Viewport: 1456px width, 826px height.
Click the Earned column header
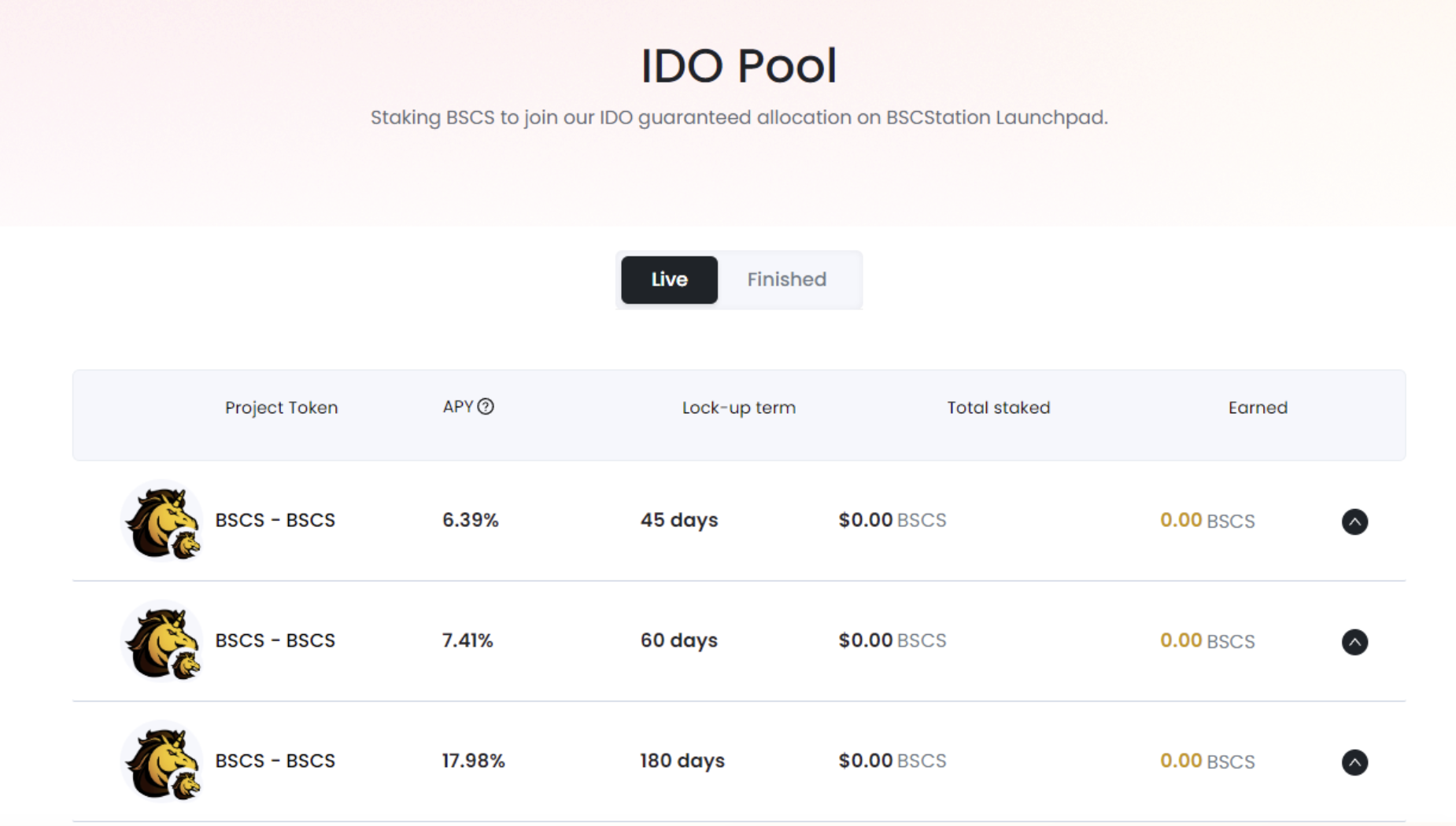coord(1258,407)
